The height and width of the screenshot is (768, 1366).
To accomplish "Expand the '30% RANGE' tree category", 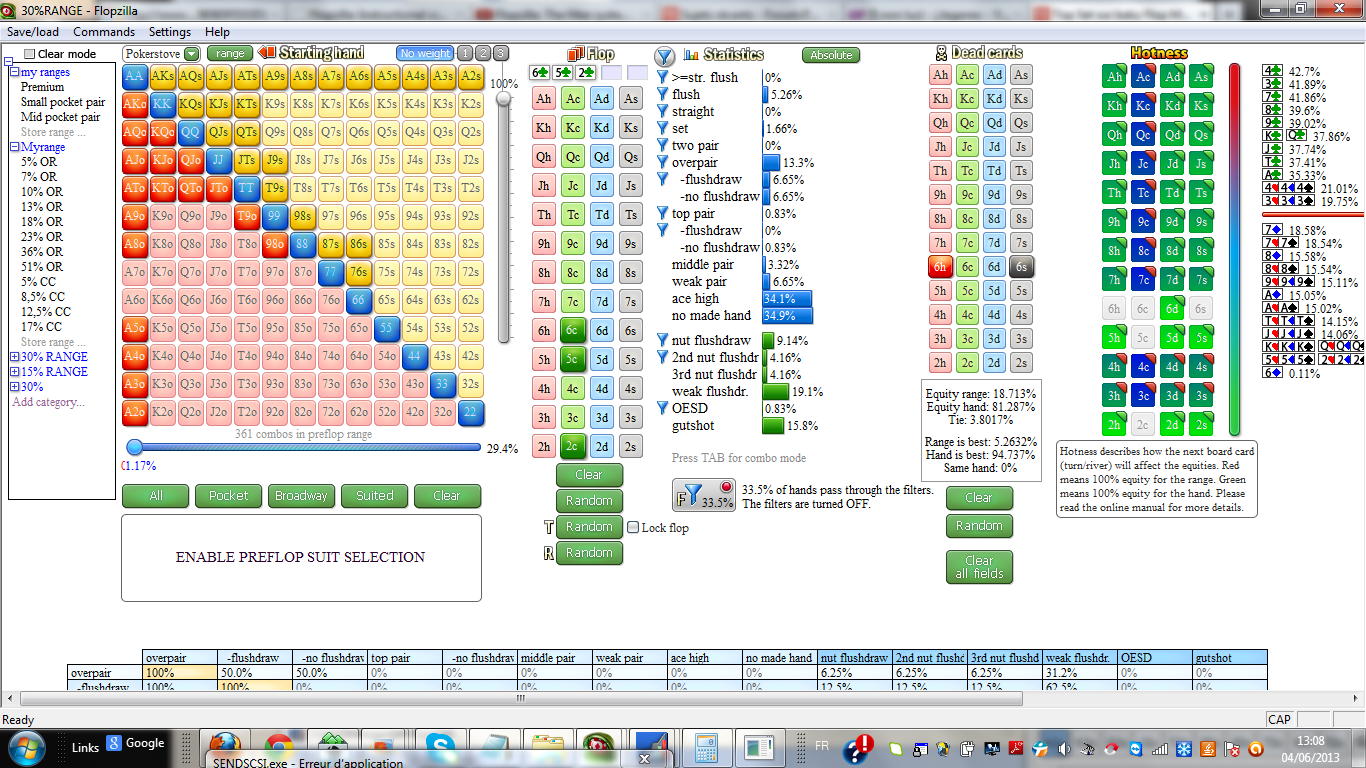I will (x=14, y=356).
